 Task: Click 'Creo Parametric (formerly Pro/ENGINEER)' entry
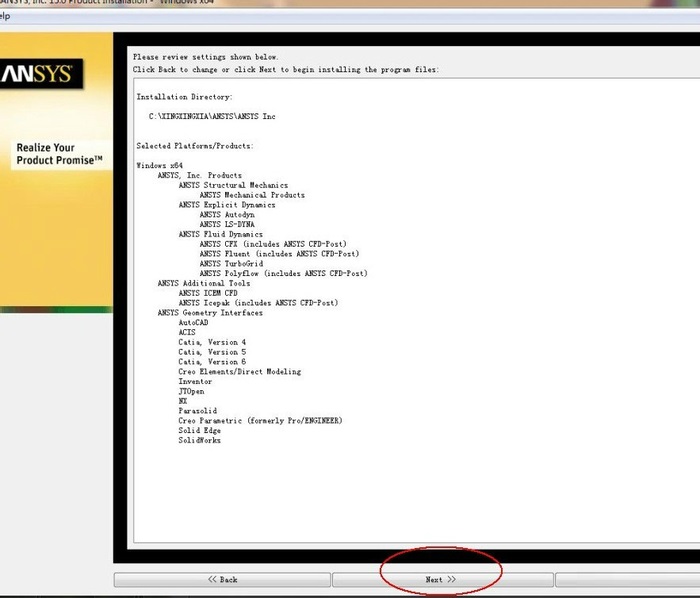(x=260, y=420)
